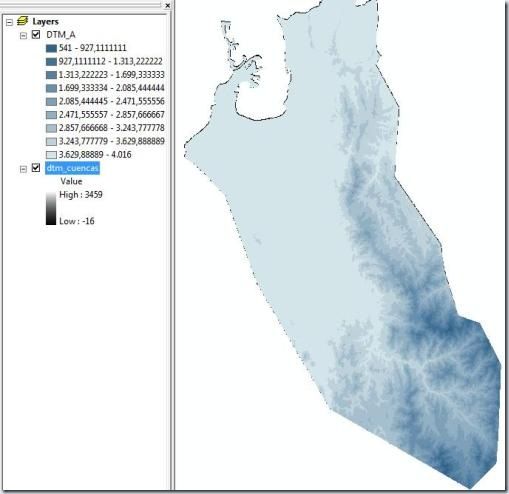This screenshot has width=509, height=494.
Task: Close the table of contents panel
Action: [168, 5]
